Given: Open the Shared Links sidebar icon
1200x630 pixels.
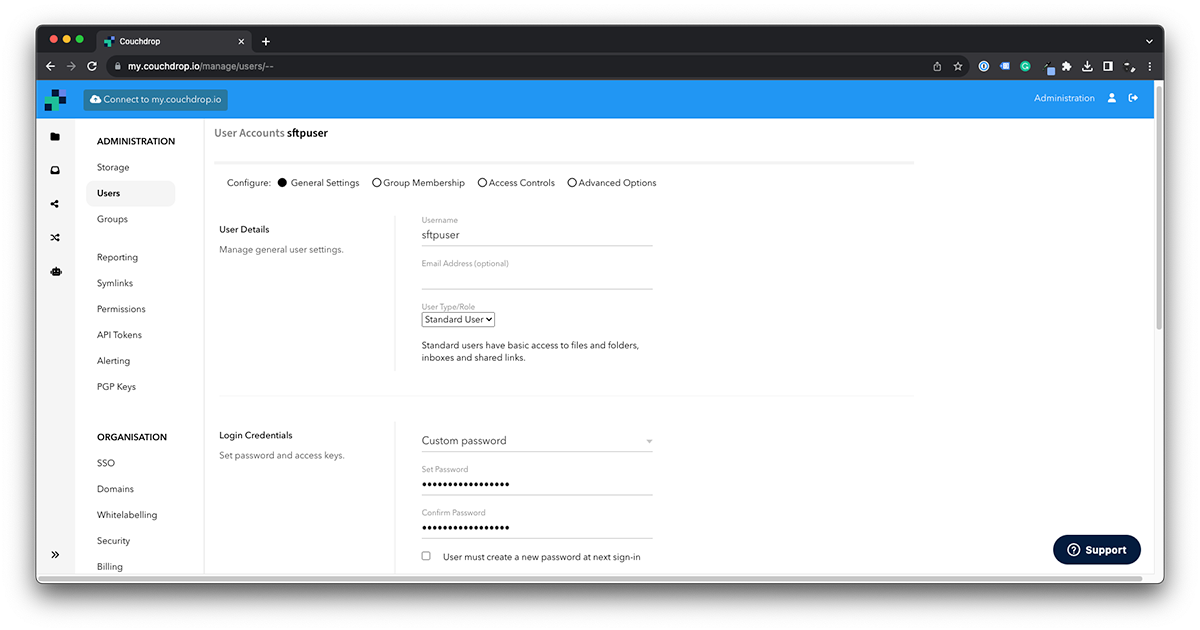Looking at the screenshot, I should pos(55,204).
